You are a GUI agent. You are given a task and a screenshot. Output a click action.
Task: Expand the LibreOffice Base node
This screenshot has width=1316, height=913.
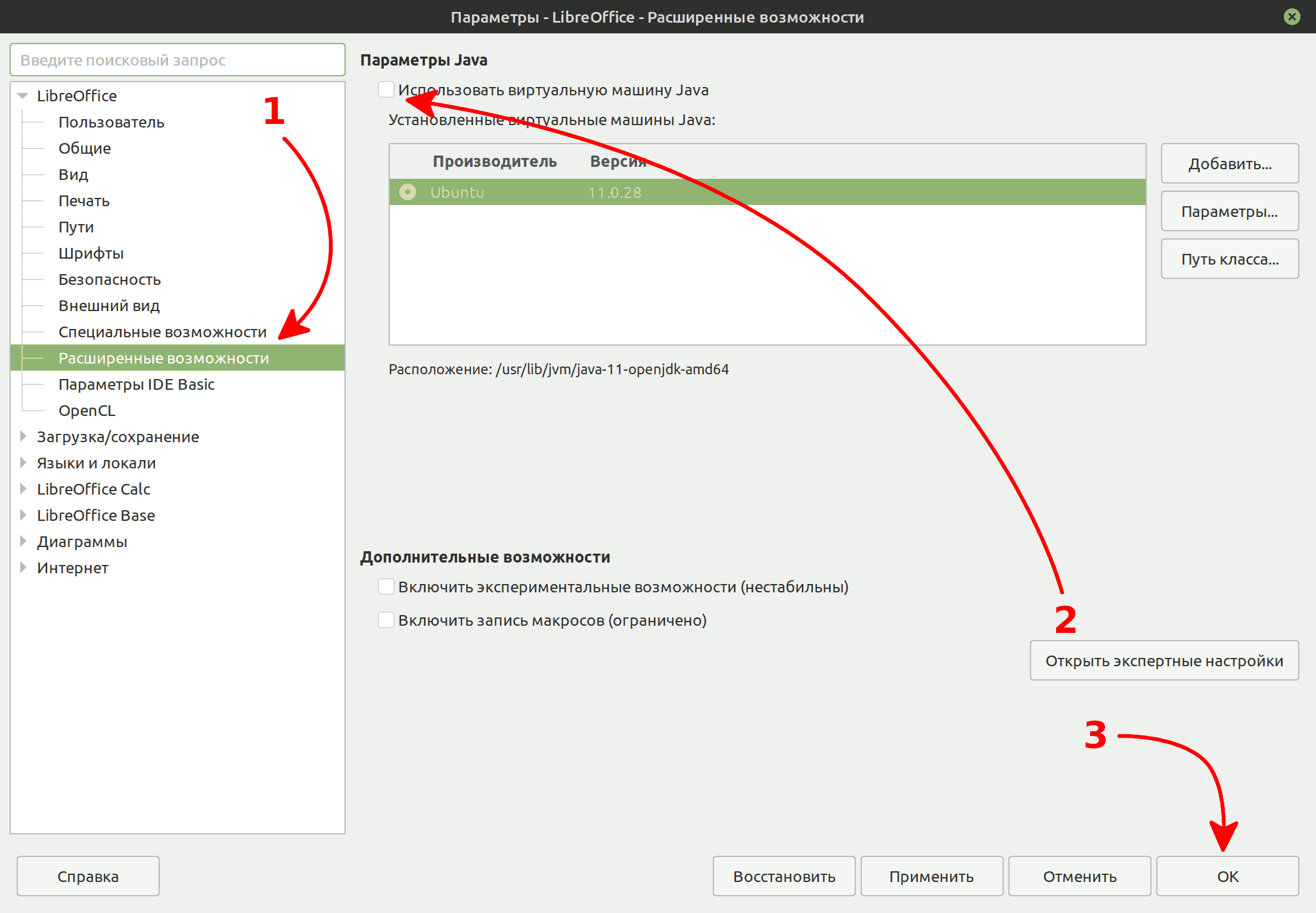click(x=23, y=515)
